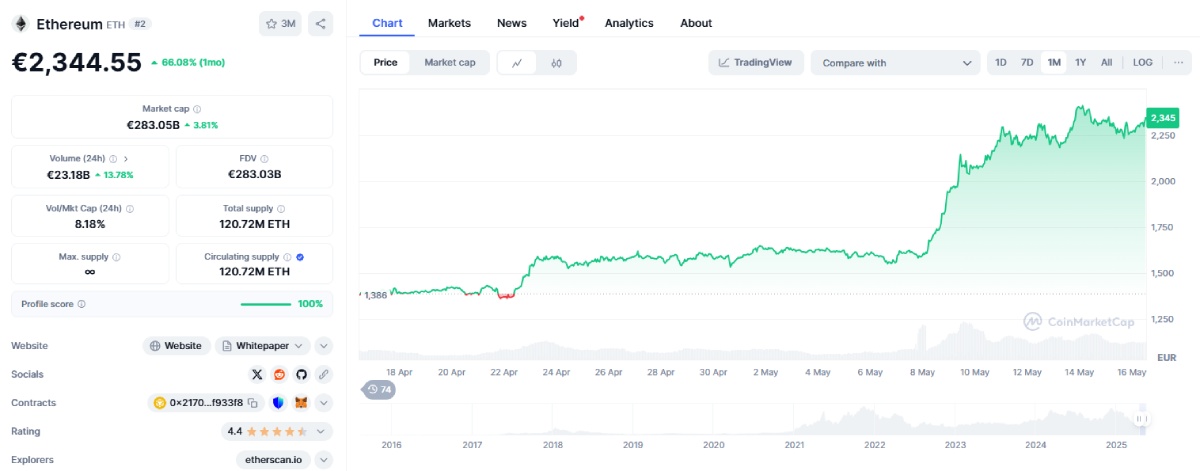Open the News tab
The height and width of the screenshot is (471, 1200).
click(x=512, y=23)
